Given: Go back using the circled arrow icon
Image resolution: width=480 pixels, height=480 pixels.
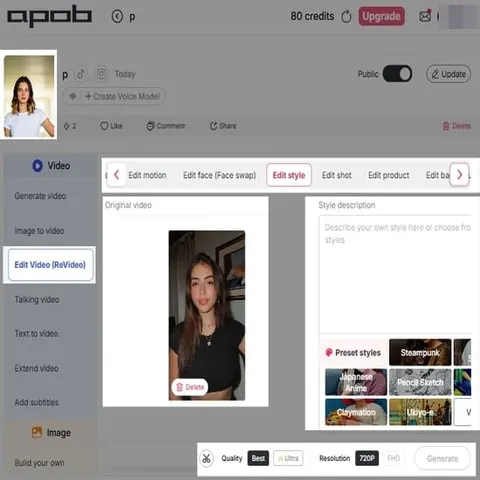Looking at the screenshot, I should click(x=117, y=16).
